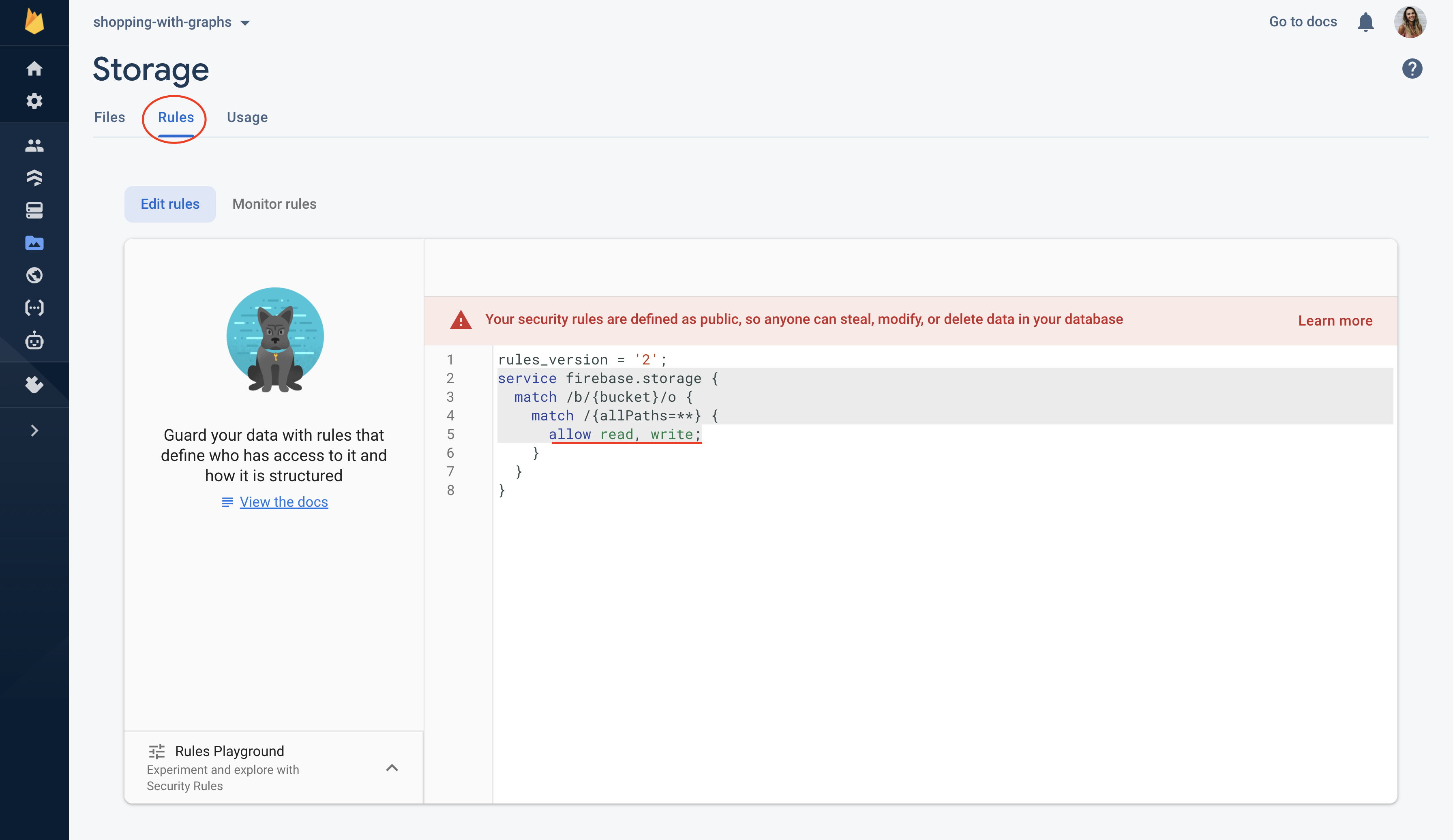The width and height of the screenshot is (1453, 840).
Task: Switch to Monitor rules view
Action: 274,204
